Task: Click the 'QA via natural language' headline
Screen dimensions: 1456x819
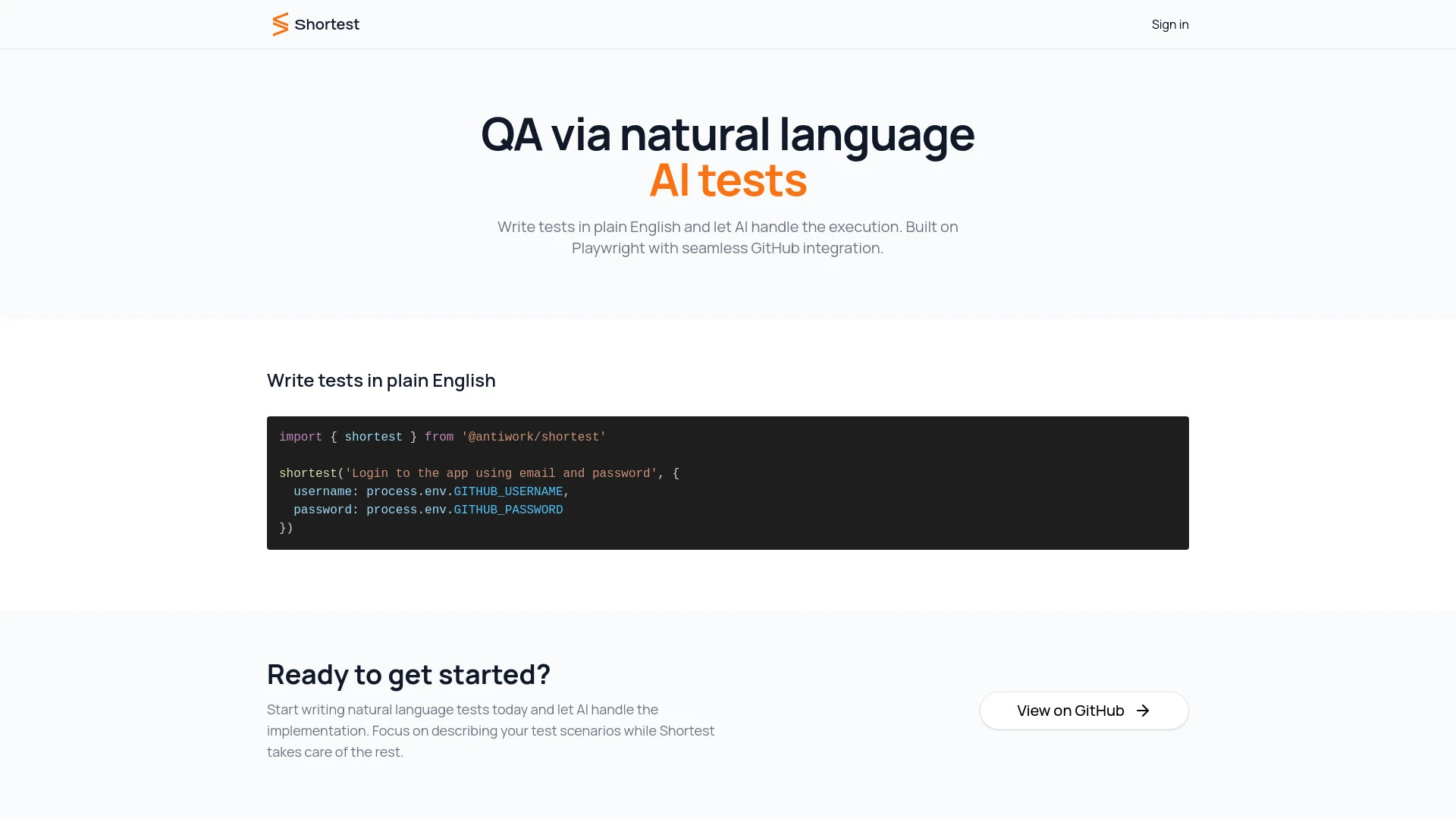Action: (x=727, y=134)
